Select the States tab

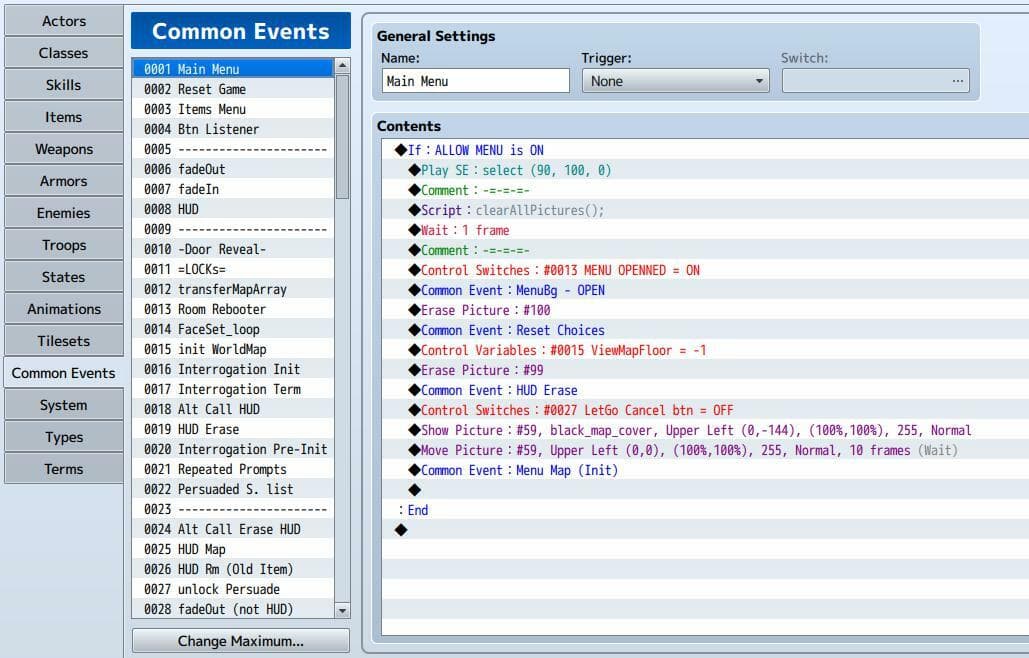click(x=64, y=277)
